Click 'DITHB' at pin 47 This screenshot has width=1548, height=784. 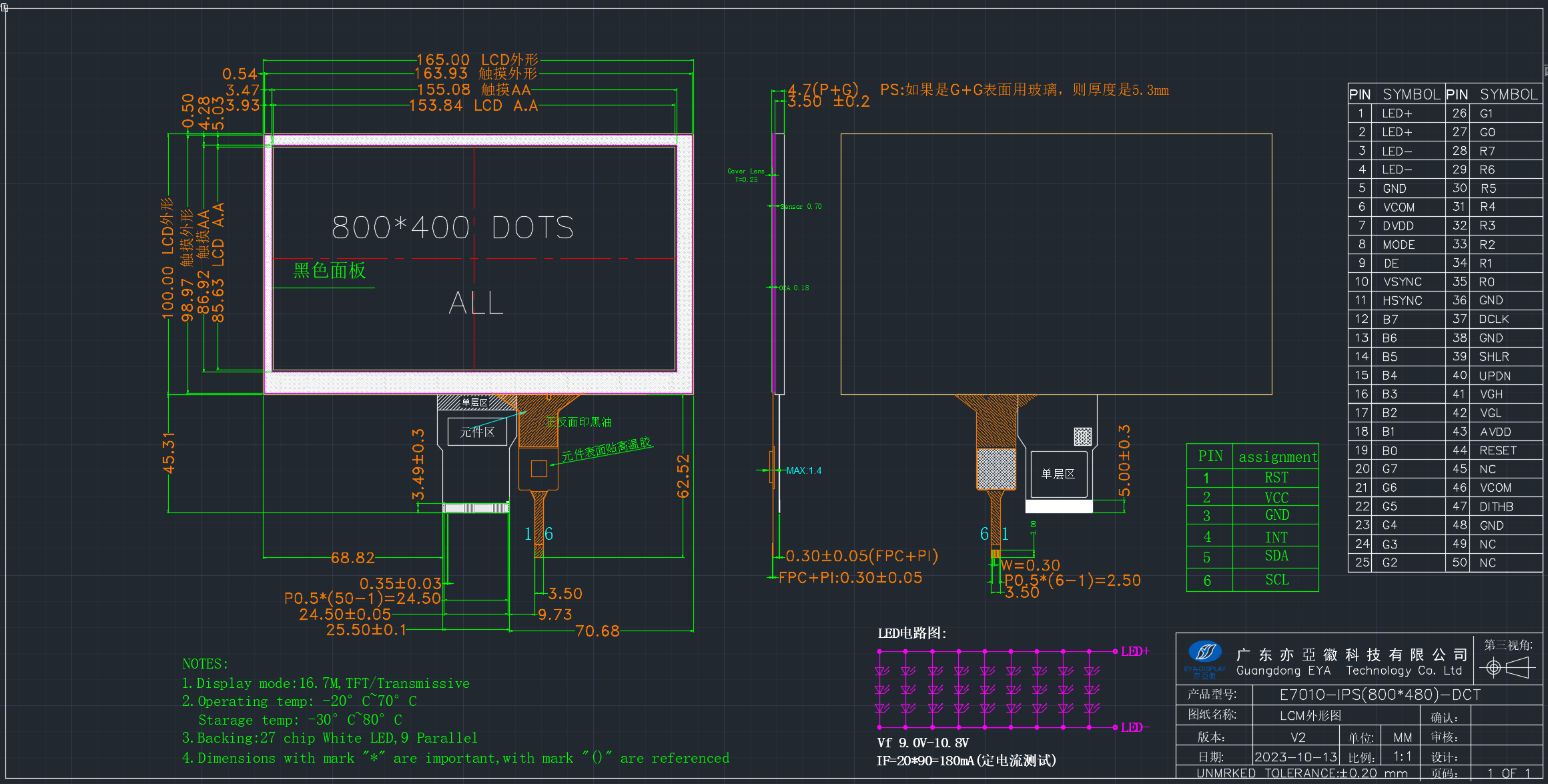(1496, 507)
